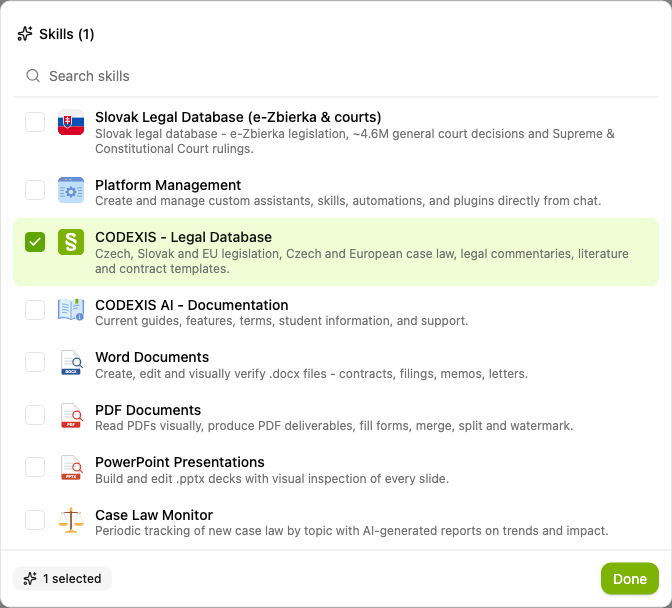The width and height of the screenshot is (672, 608).
Task: Click the sparkle icon in 1 selected badge
Action: click(x=30, y=579)
